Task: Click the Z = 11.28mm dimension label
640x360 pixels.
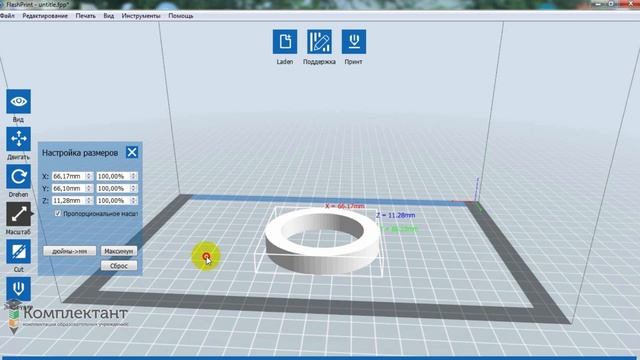Action: [x=396, y=215]
